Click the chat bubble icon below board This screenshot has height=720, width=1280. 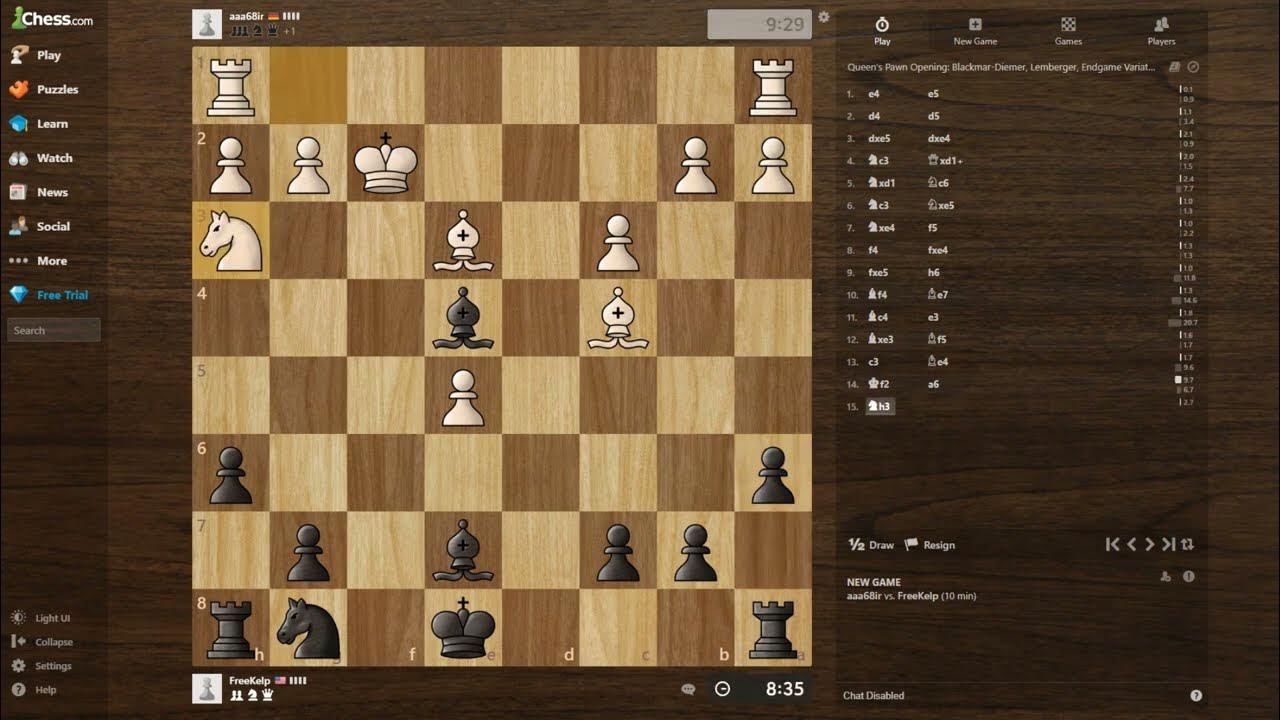coord(688,689)
